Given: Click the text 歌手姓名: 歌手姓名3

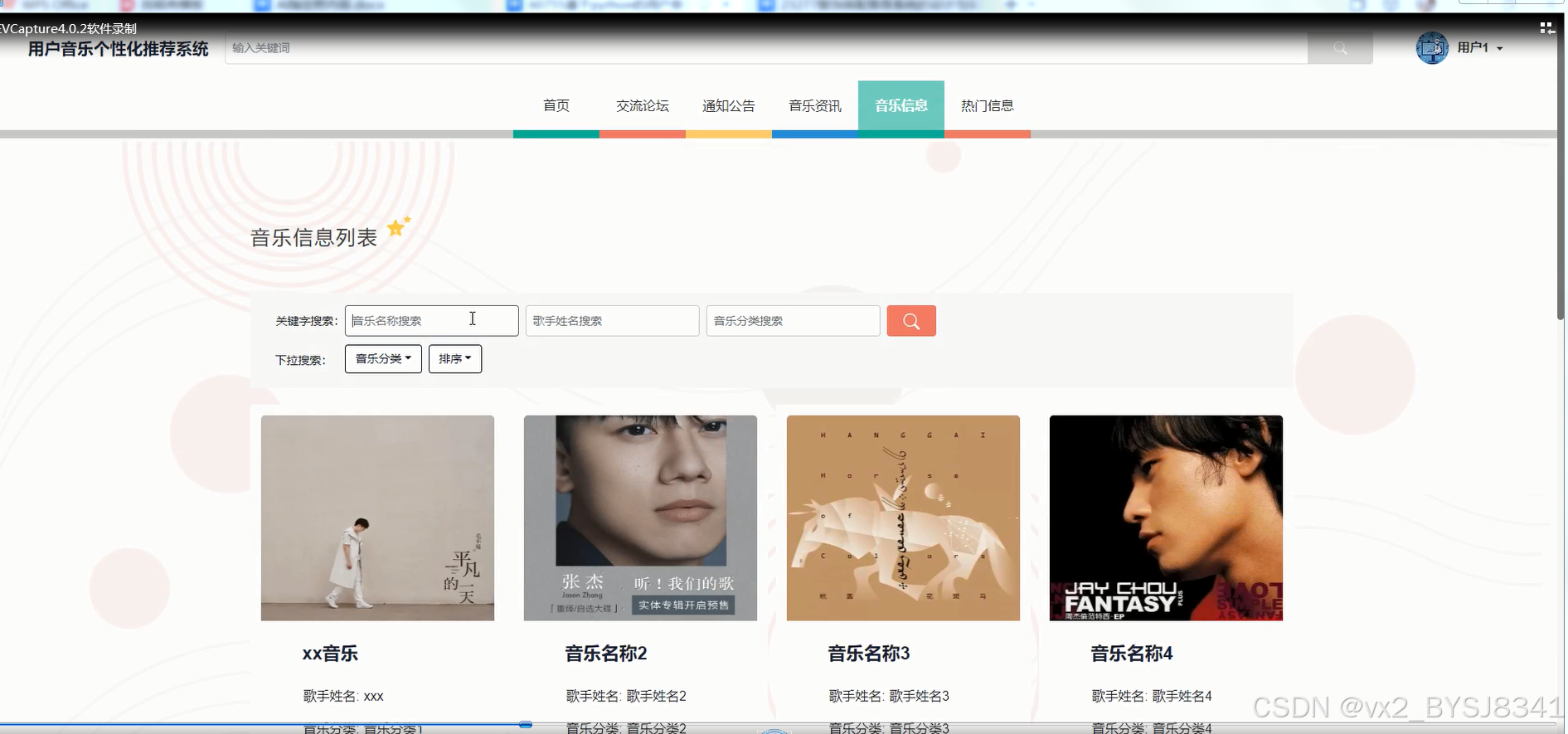Looking at the screenshot, I should [889, 697].
